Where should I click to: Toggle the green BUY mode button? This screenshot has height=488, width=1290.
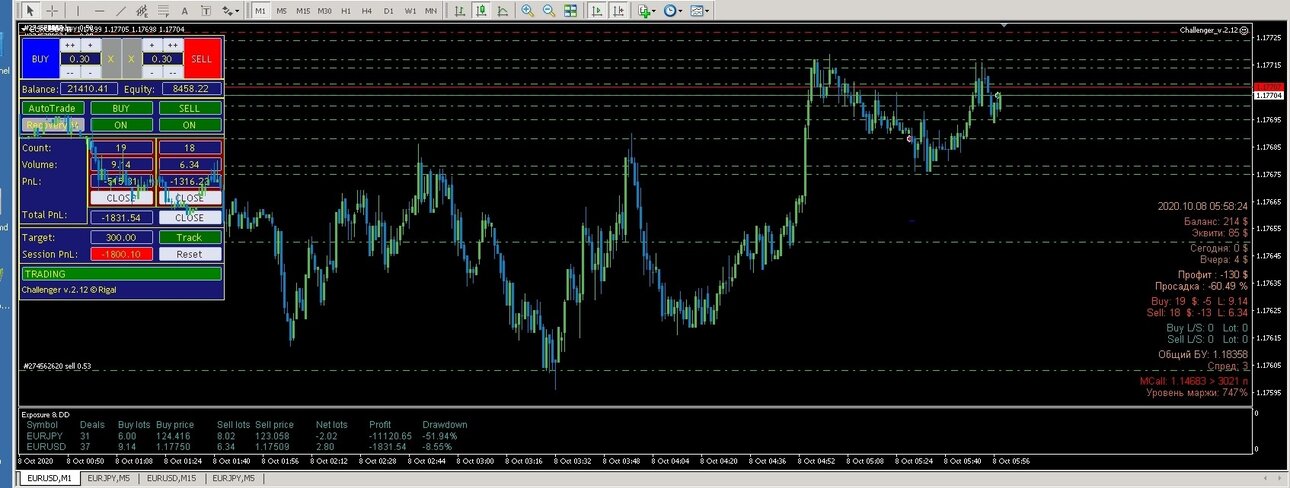pos(121,108)
